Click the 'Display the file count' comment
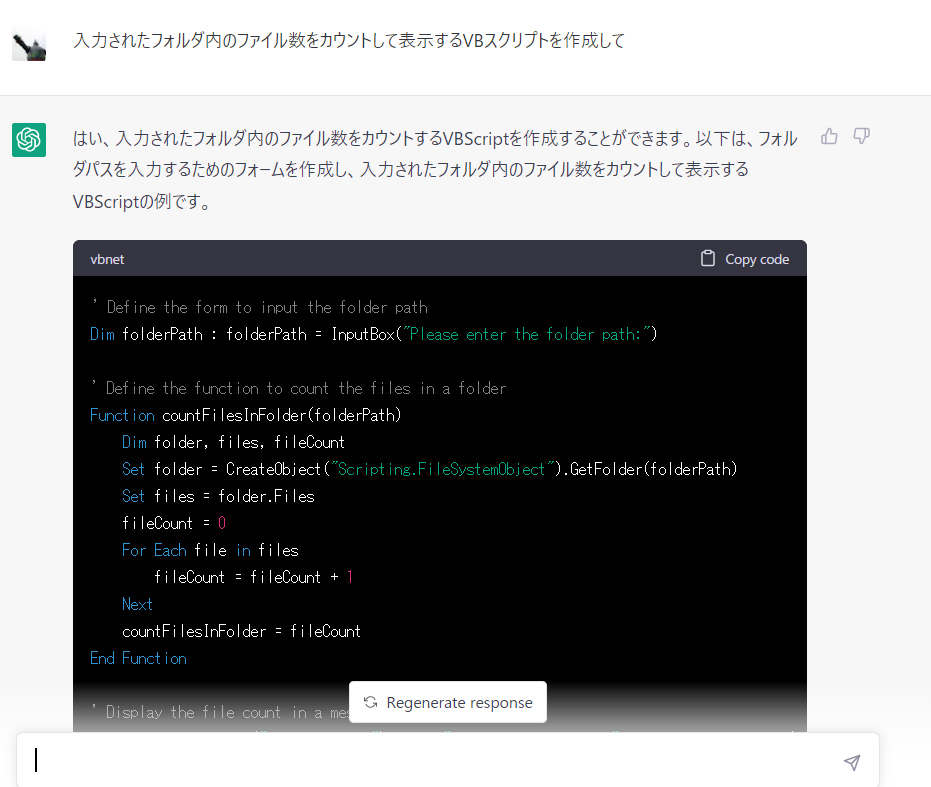The width and height of the screenshot is (931, 787). 220,712
